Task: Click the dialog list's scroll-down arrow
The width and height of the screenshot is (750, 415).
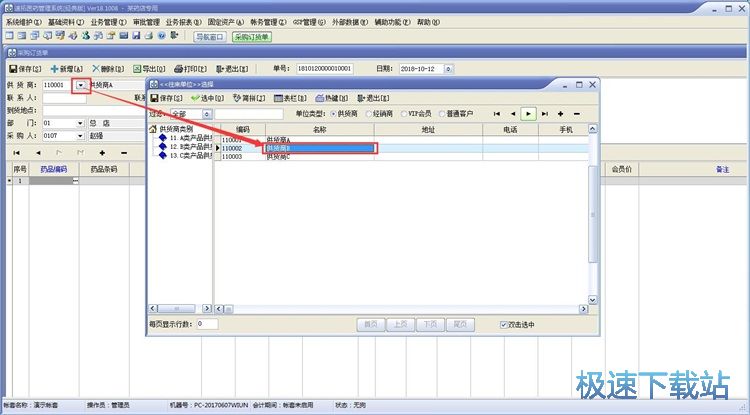Action: 593,300
